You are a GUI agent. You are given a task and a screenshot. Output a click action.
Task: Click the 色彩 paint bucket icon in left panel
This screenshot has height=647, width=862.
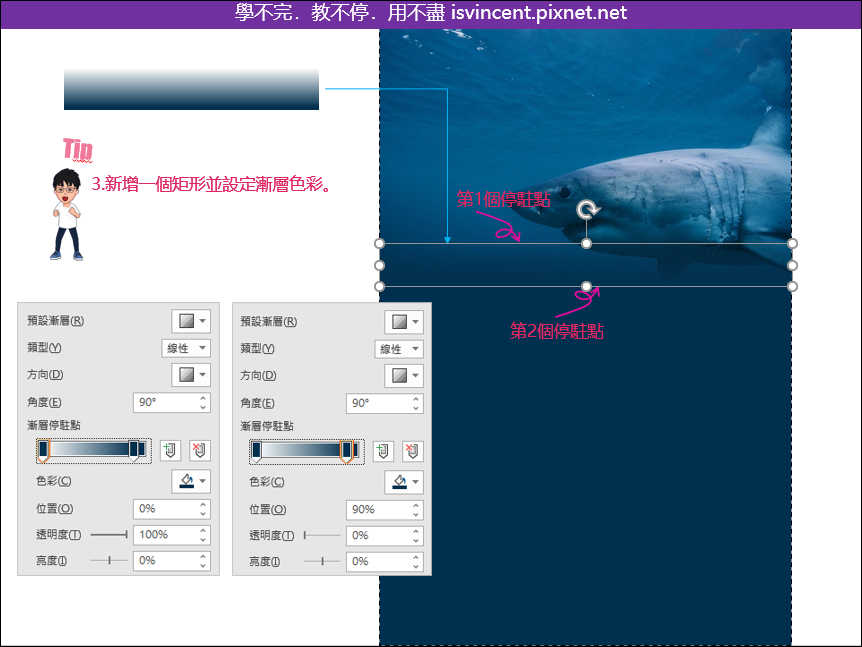click(185, 481)
